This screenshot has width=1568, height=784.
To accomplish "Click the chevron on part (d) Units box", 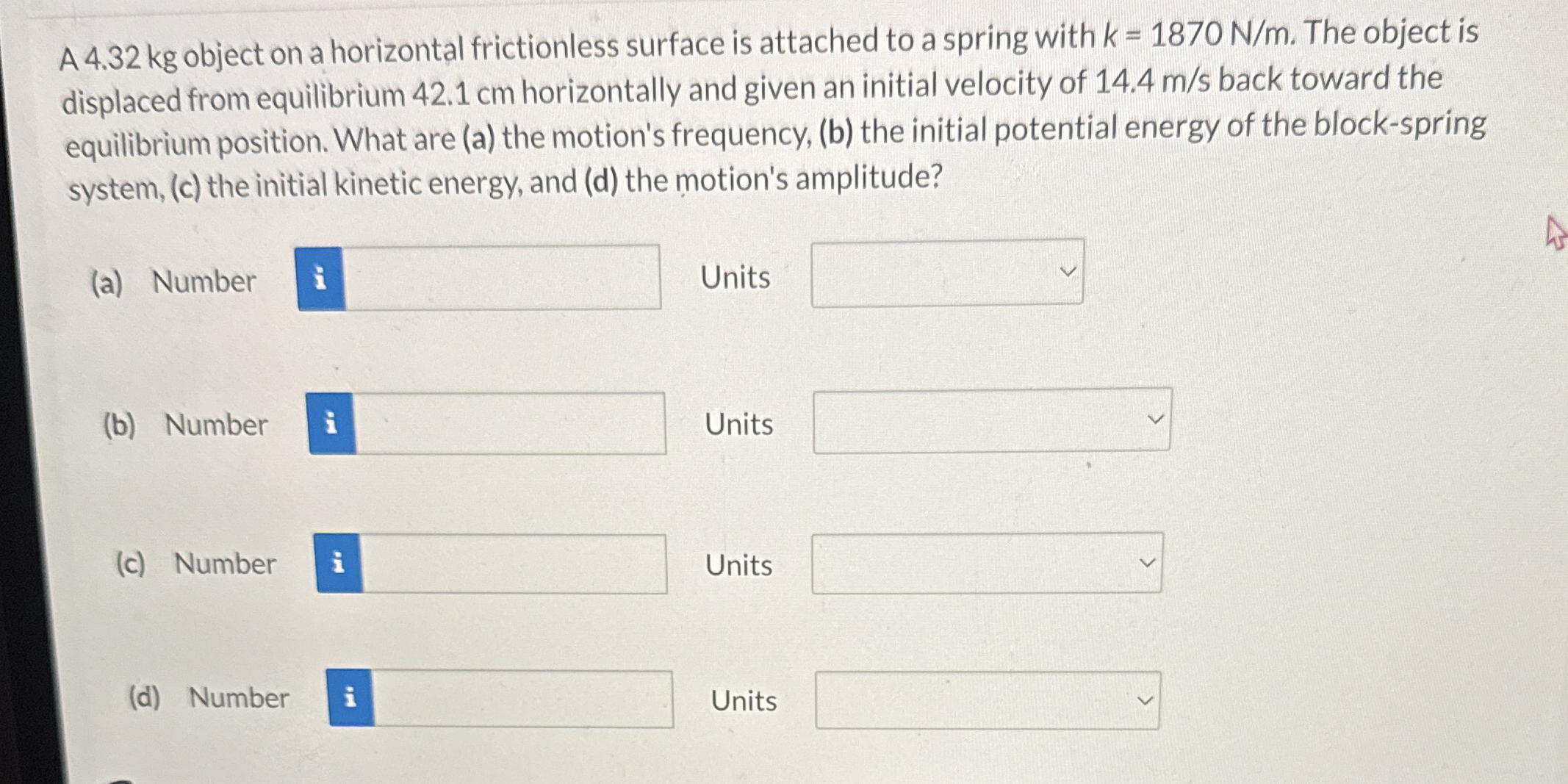I will click(1147, 700).
